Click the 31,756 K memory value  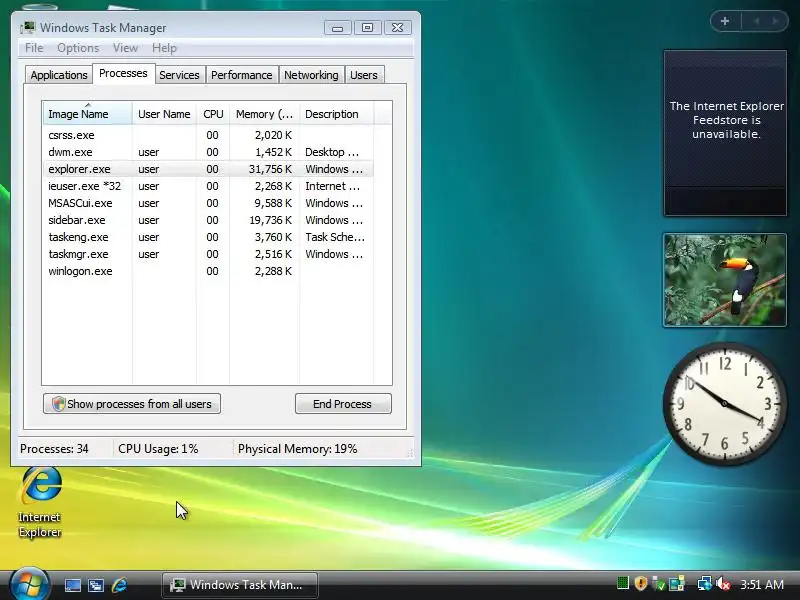tap(270, 169)
